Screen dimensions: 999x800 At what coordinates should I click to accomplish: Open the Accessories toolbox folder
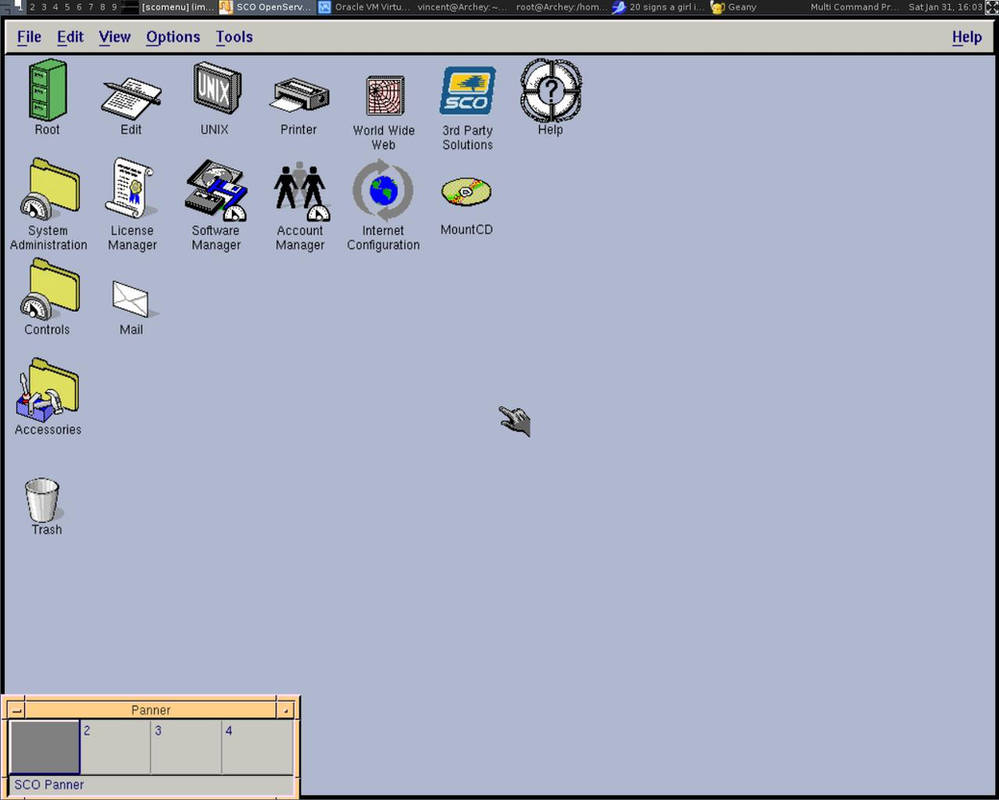48,389
